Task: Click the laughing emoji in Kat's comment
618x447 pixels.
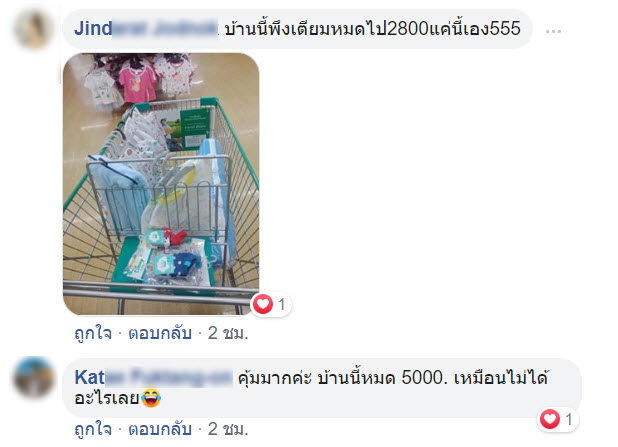Action: click(151, 398)
